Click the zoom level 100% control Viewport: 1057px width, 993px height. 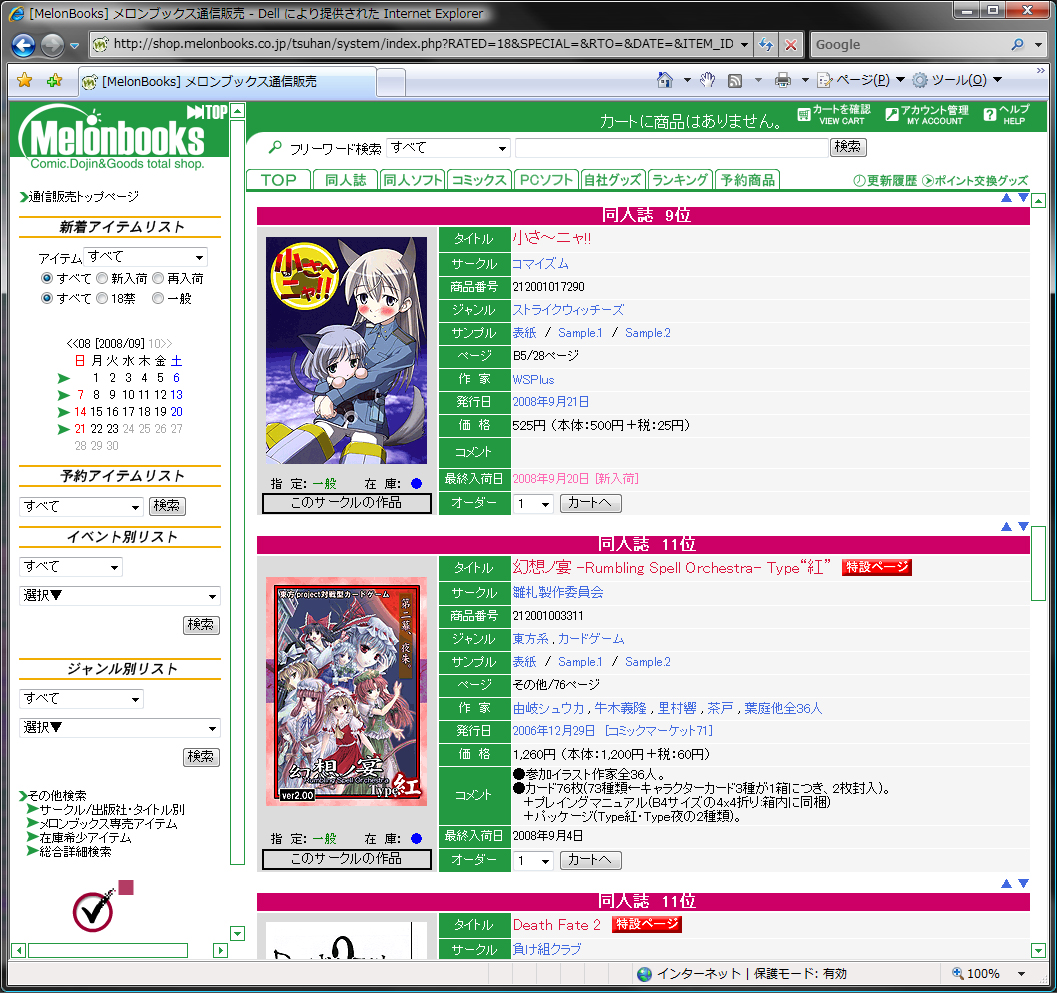[989, 973]
